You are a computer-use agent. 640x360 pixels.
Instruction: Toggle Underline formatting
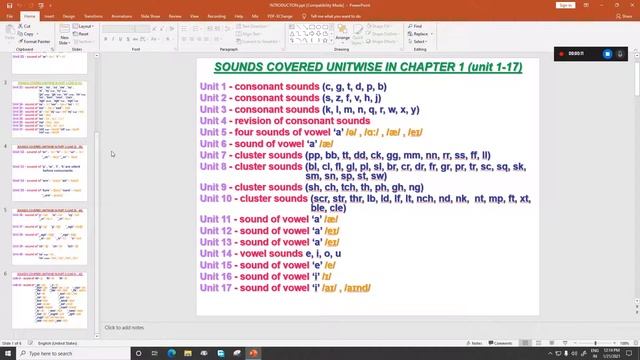point(120,39)
